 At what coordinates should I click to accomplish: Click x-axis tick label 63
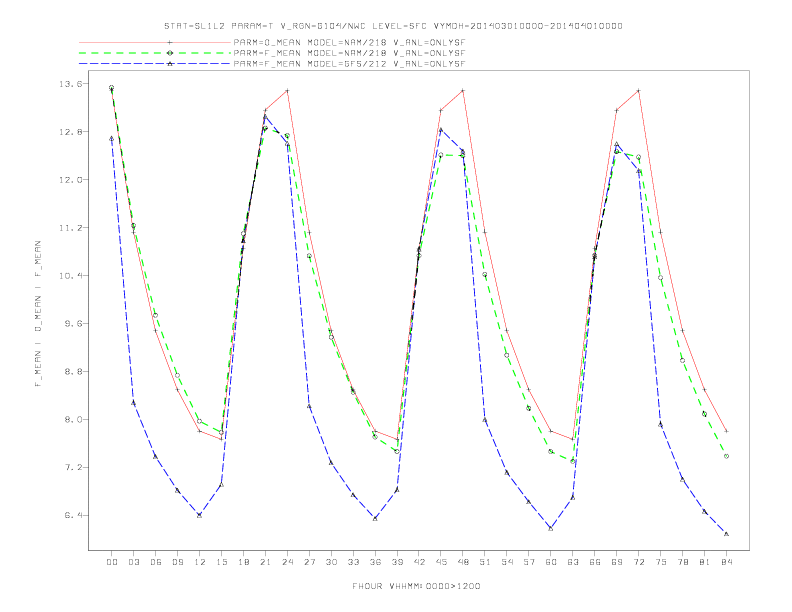[x=573, y=562]
